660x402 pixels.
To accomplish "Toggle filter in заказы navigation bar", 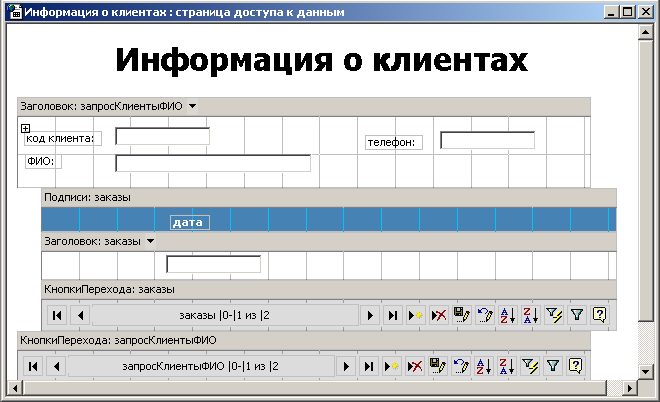I will [x=577, y=315].
